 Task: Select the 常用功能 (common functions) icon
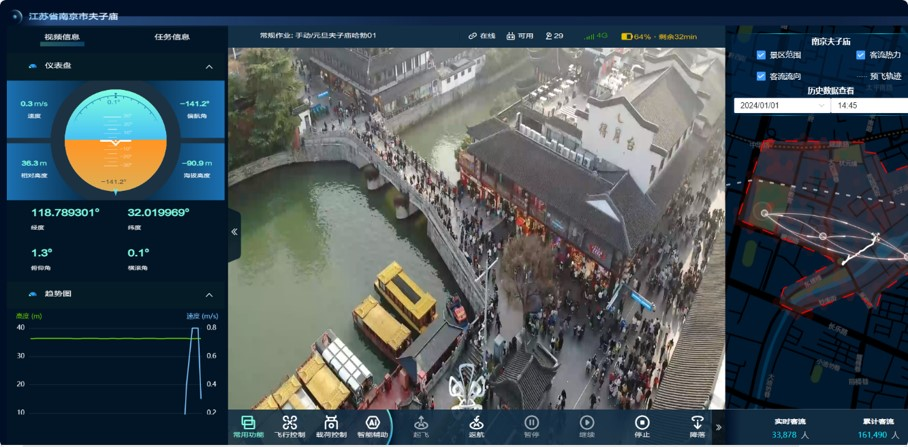click(x=248, y=423)
